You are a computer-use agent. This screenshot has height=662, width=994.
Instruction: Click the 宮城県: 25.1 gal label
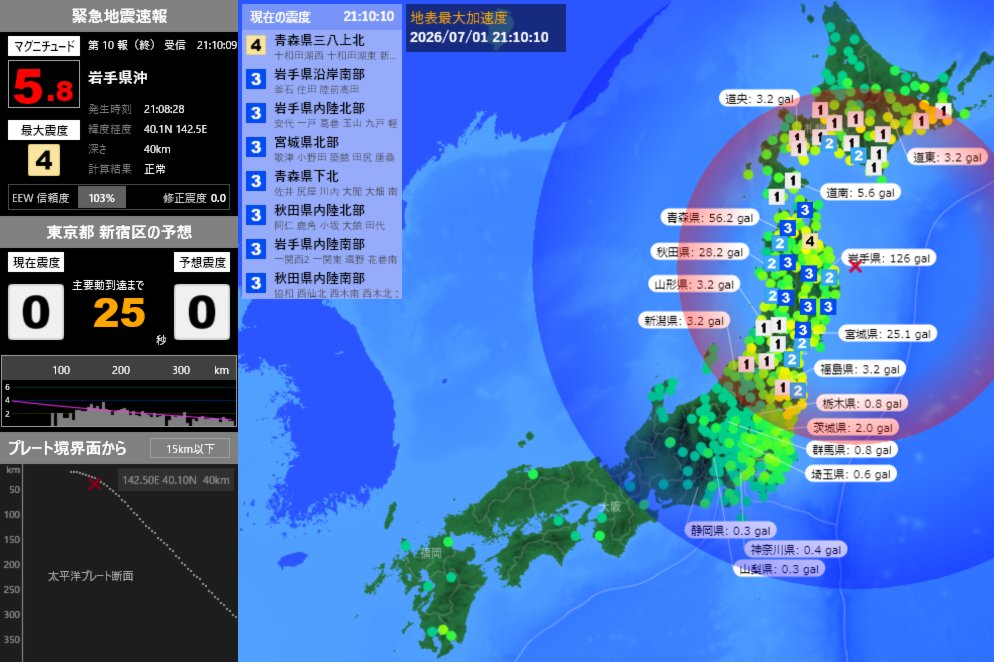click(888, 334)
